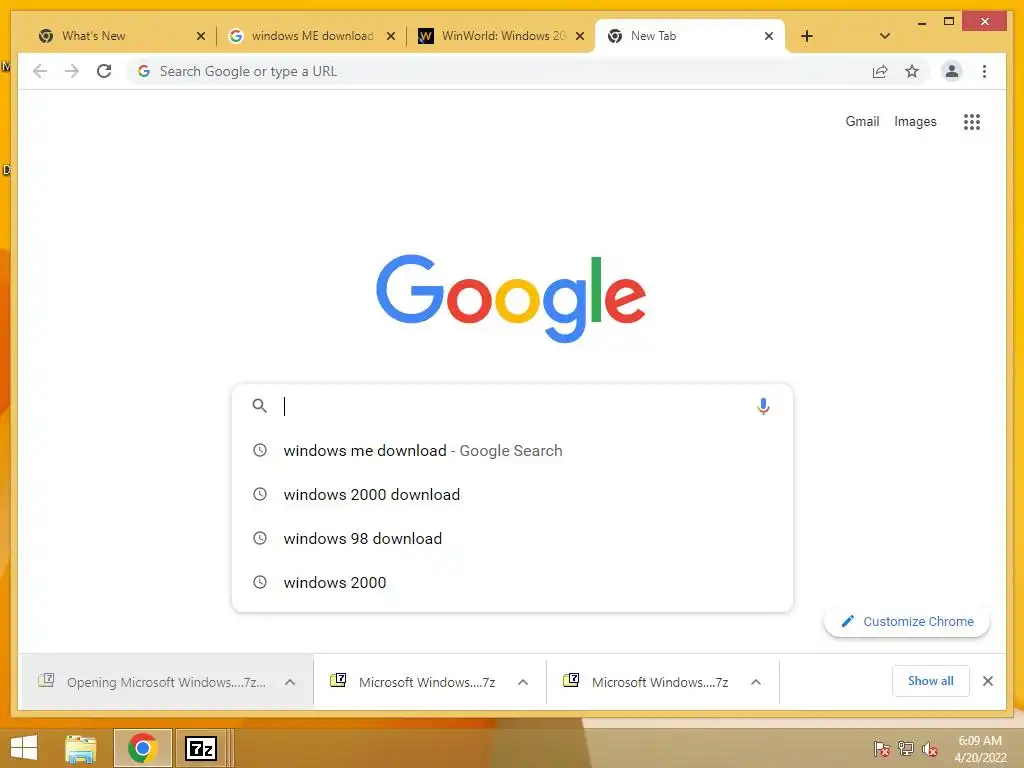Click the Chrome taskbar icon
Image resolution: width=1024 pixels, height=768 pixels.
(x=142, y=748)
